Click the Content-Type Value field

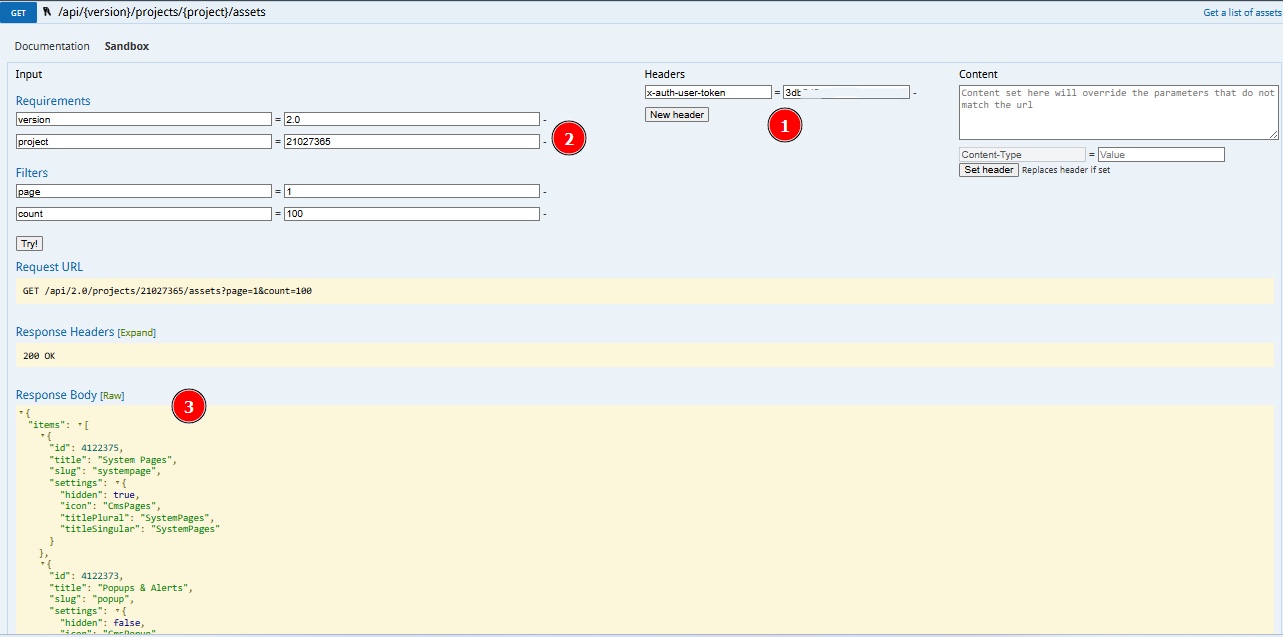pos(1161,155)
